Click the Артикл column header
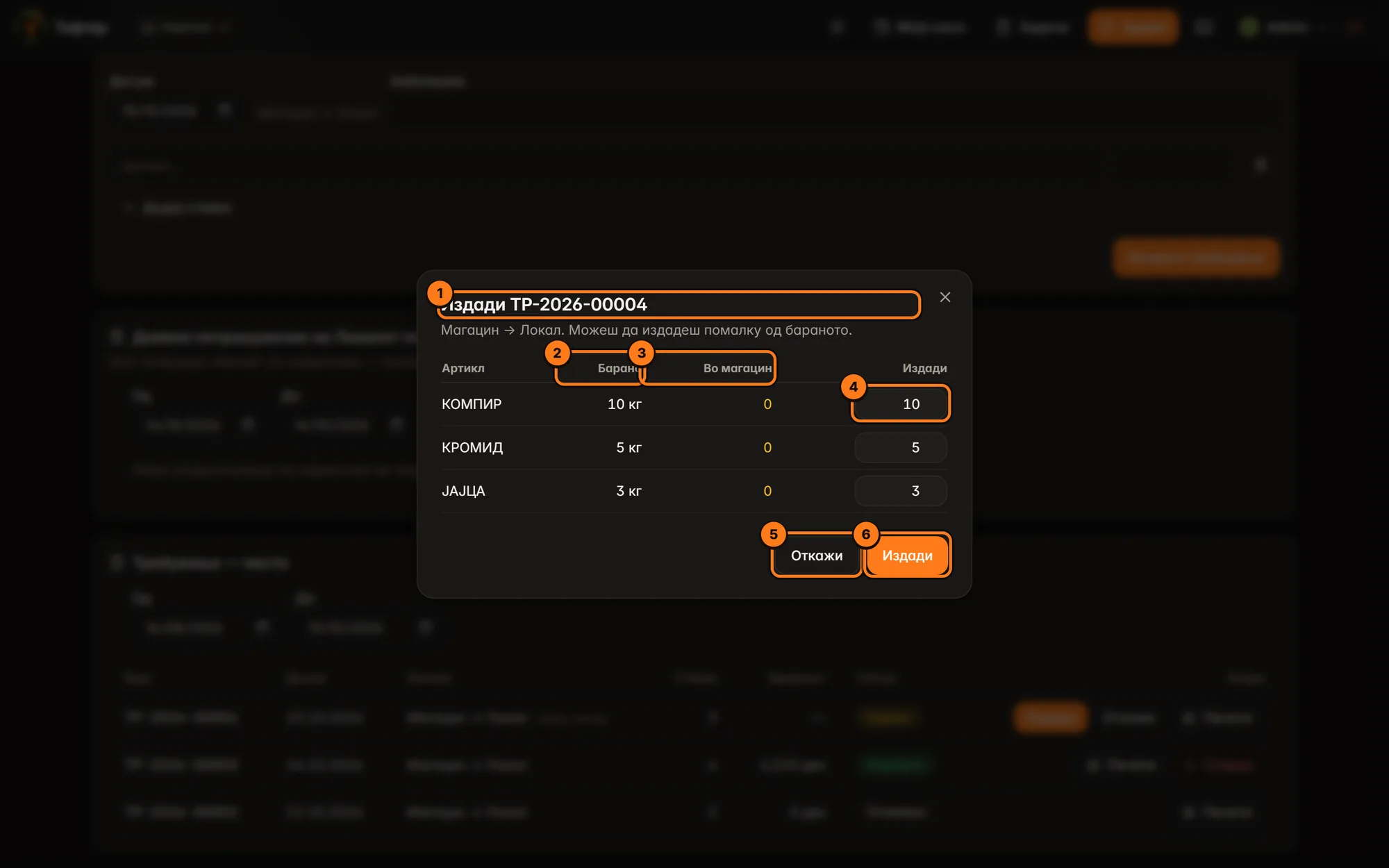1389x868 pixels. [463, 368]
